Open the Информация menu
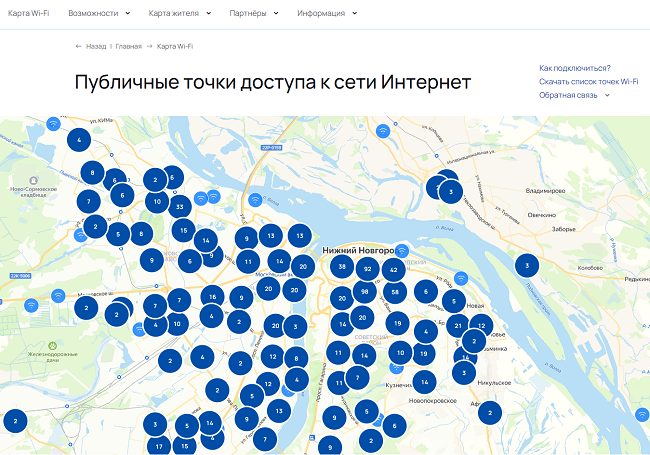650x455 pixels. tap(326, 13)
